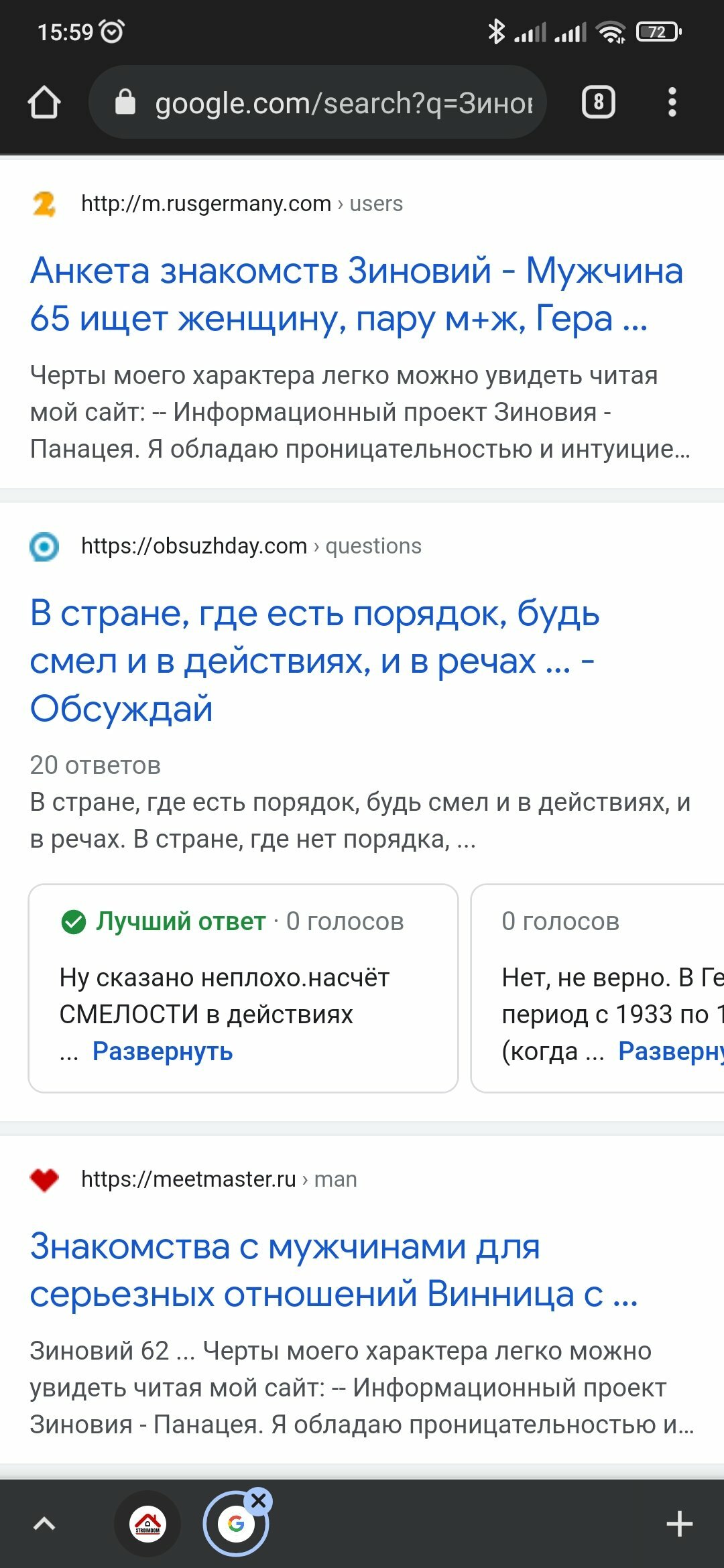Close the Google tab with the X
Image resolution: width=724 pixels, height=1568 pixels.
pyautogui.click(x=259, y=1502)
